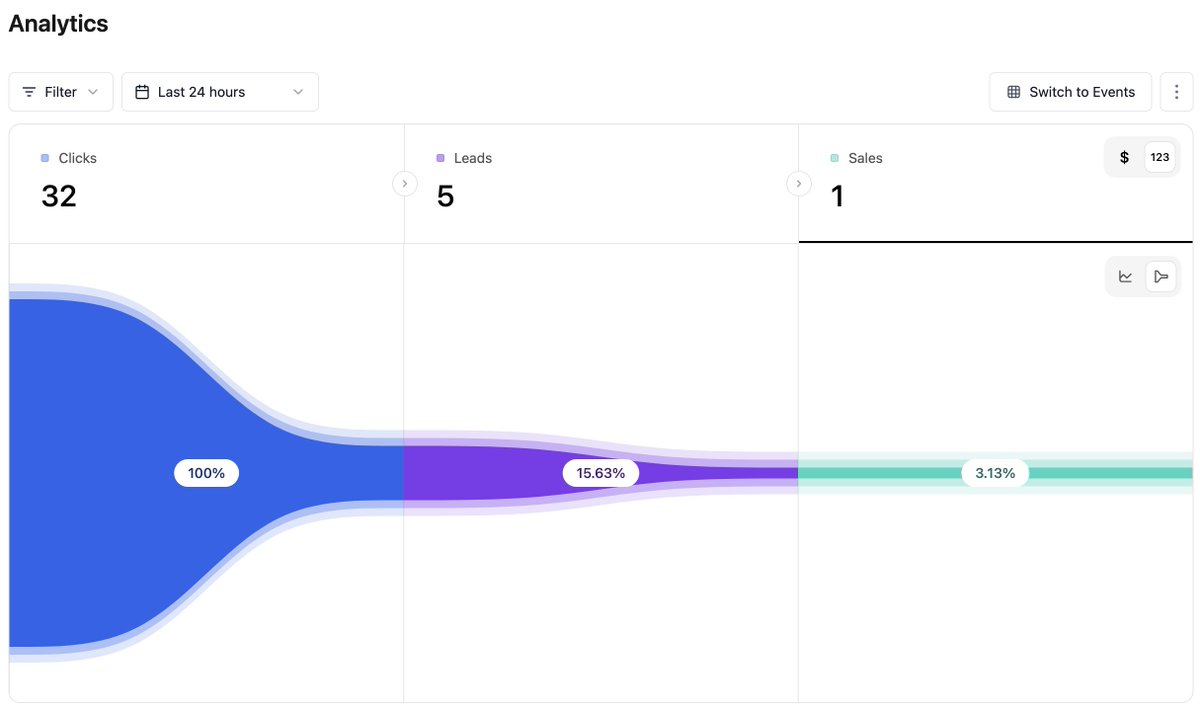The height and width of the screenshot is (713, 1200).
Task: Click the calendar icon in date picker
Action: [x=142, y=92]
